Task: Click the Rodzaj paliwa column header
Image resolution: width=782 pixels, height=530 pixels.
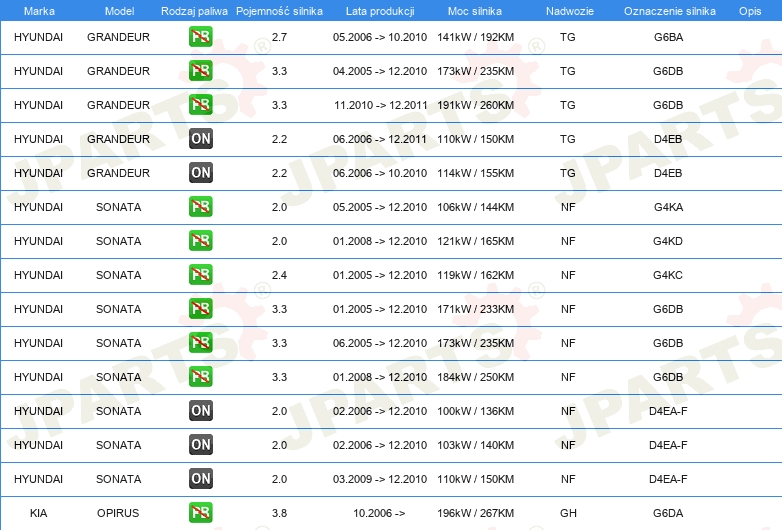Action: (194, 11)
